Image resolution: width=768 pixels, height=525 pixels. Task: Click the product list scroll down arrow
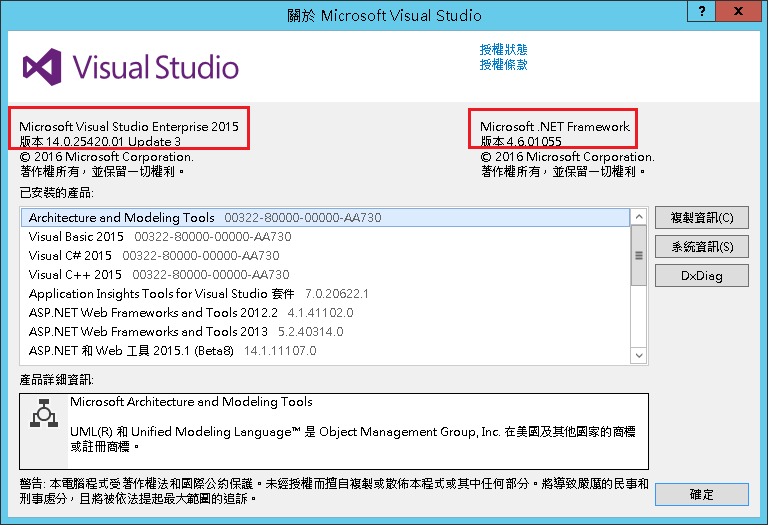(639, 356)
